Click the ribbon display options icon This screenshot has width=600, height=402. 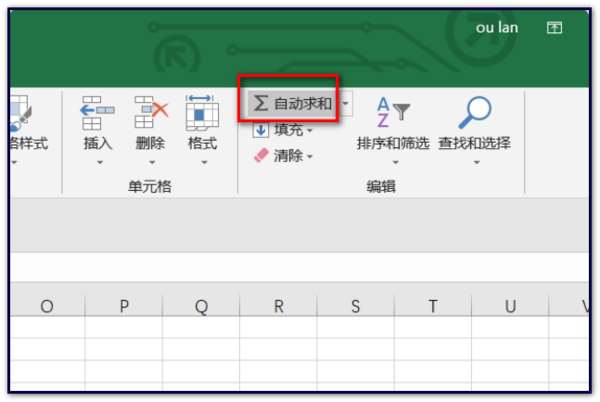tap(554, 28)
